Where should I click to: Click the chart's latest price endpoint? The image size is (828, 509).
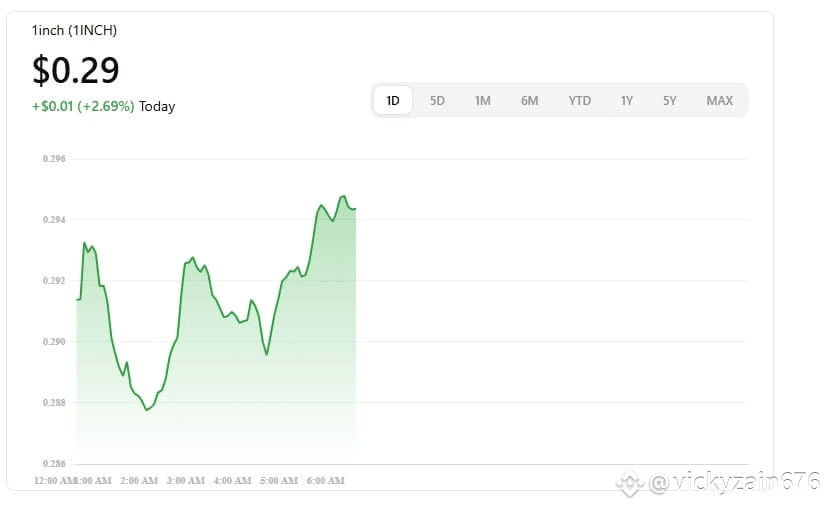355,209
